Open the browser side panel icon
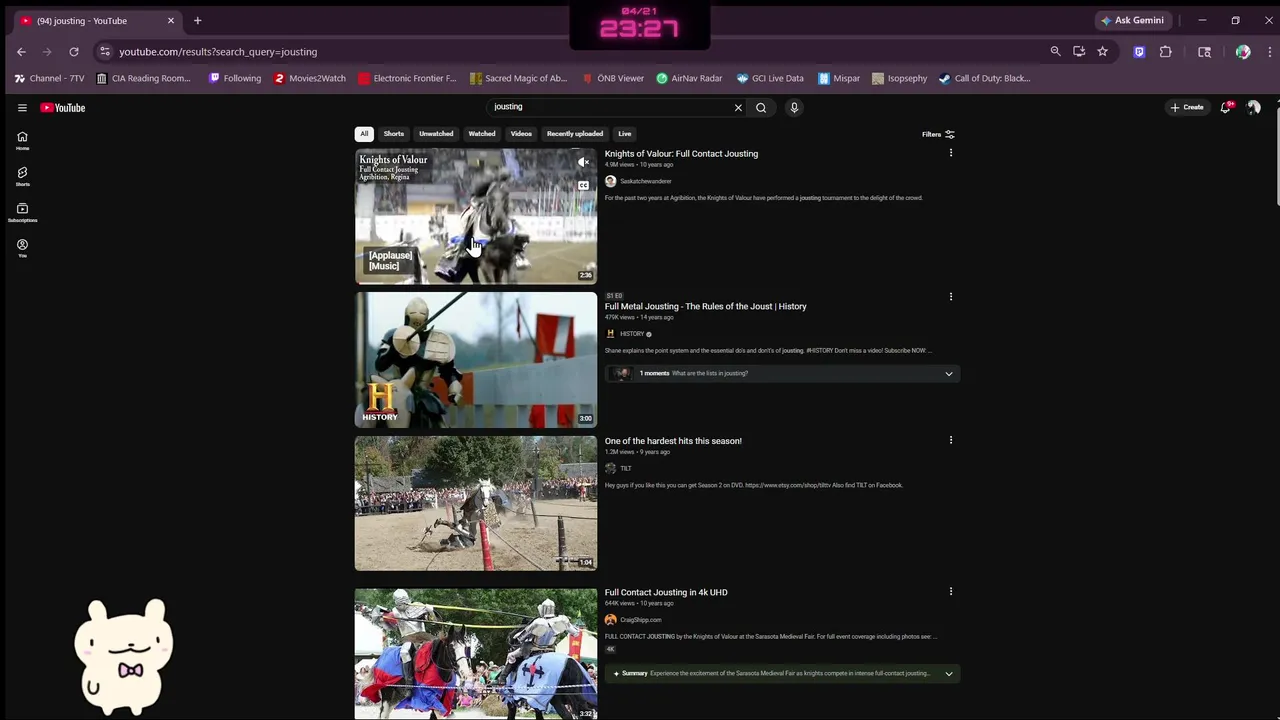The height and width of the screenshot is (720, 1280). (x=1204, y=52)
